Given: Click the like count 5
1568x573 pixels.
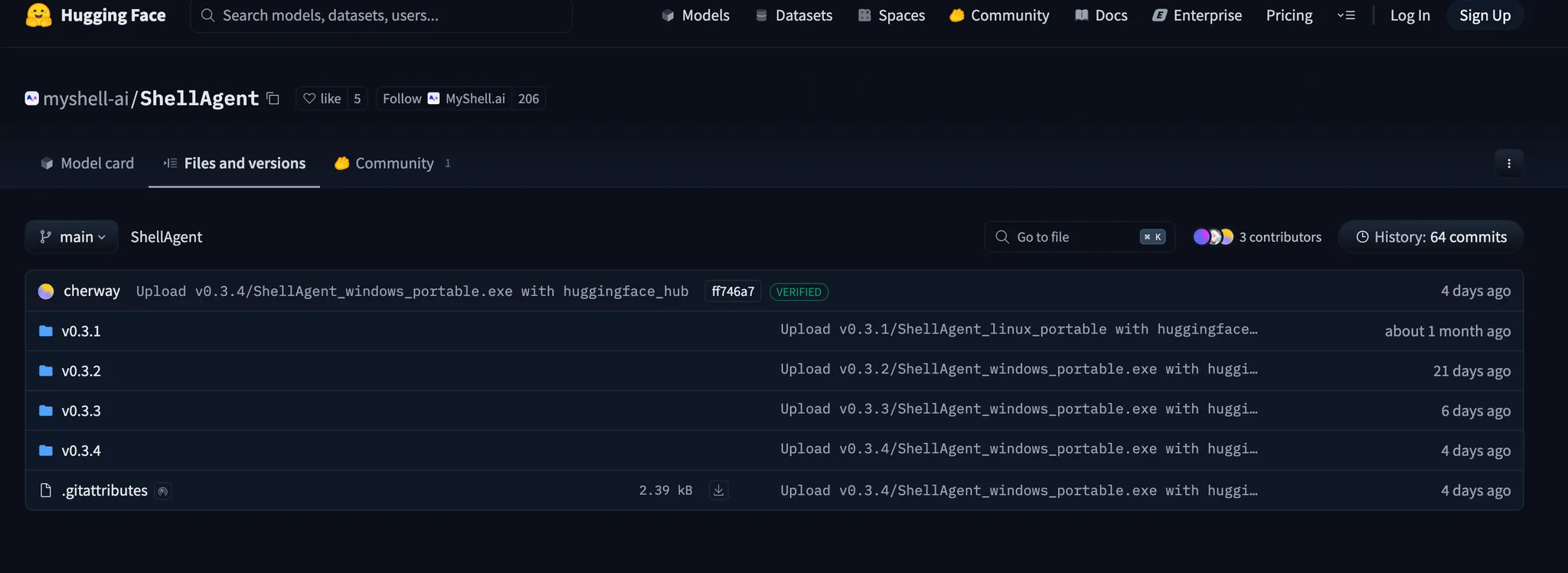Looking at the screenshot, I should click(x=357, y=99).
